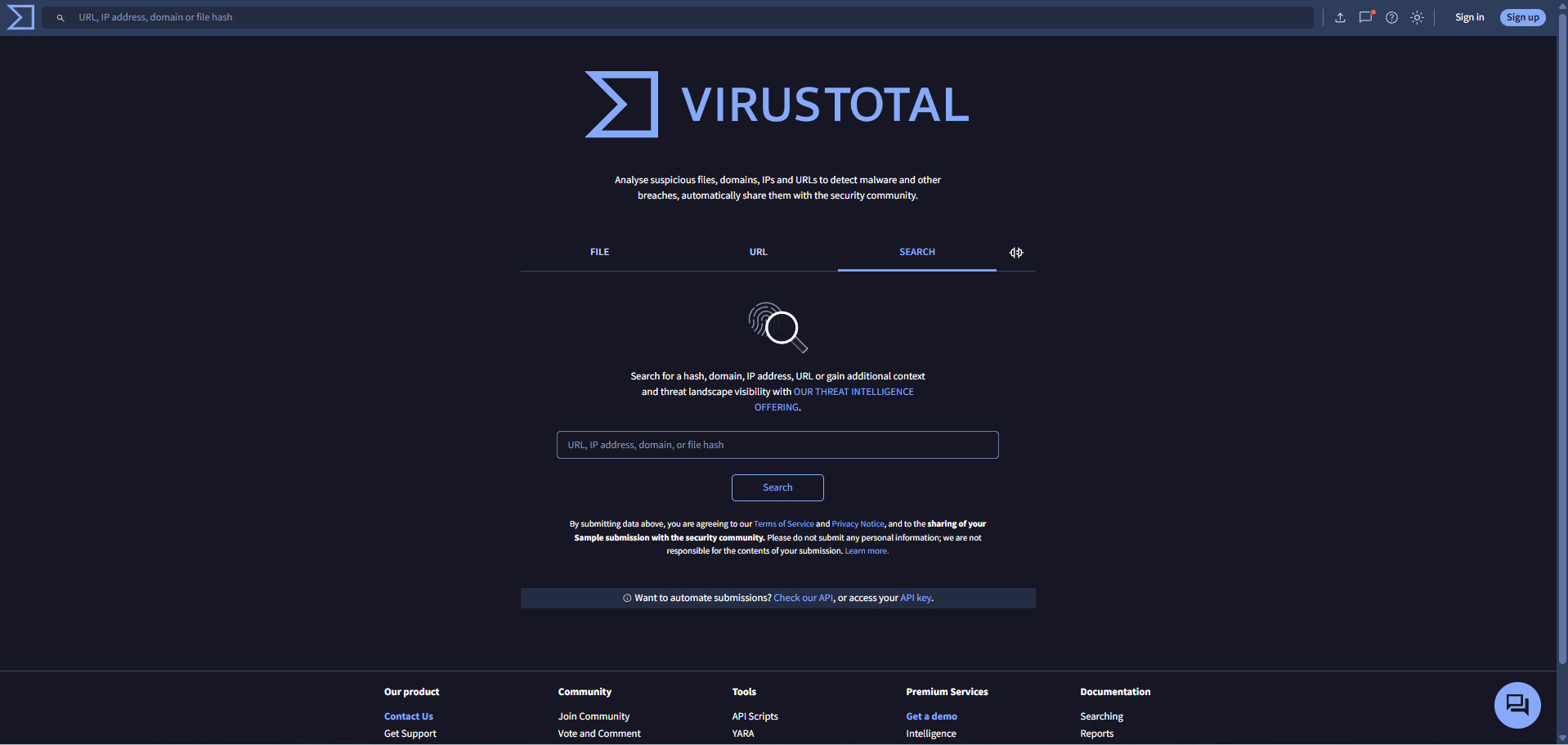Open Reports documentation link
1568x745 pixels.
[x=1097, y=734]
